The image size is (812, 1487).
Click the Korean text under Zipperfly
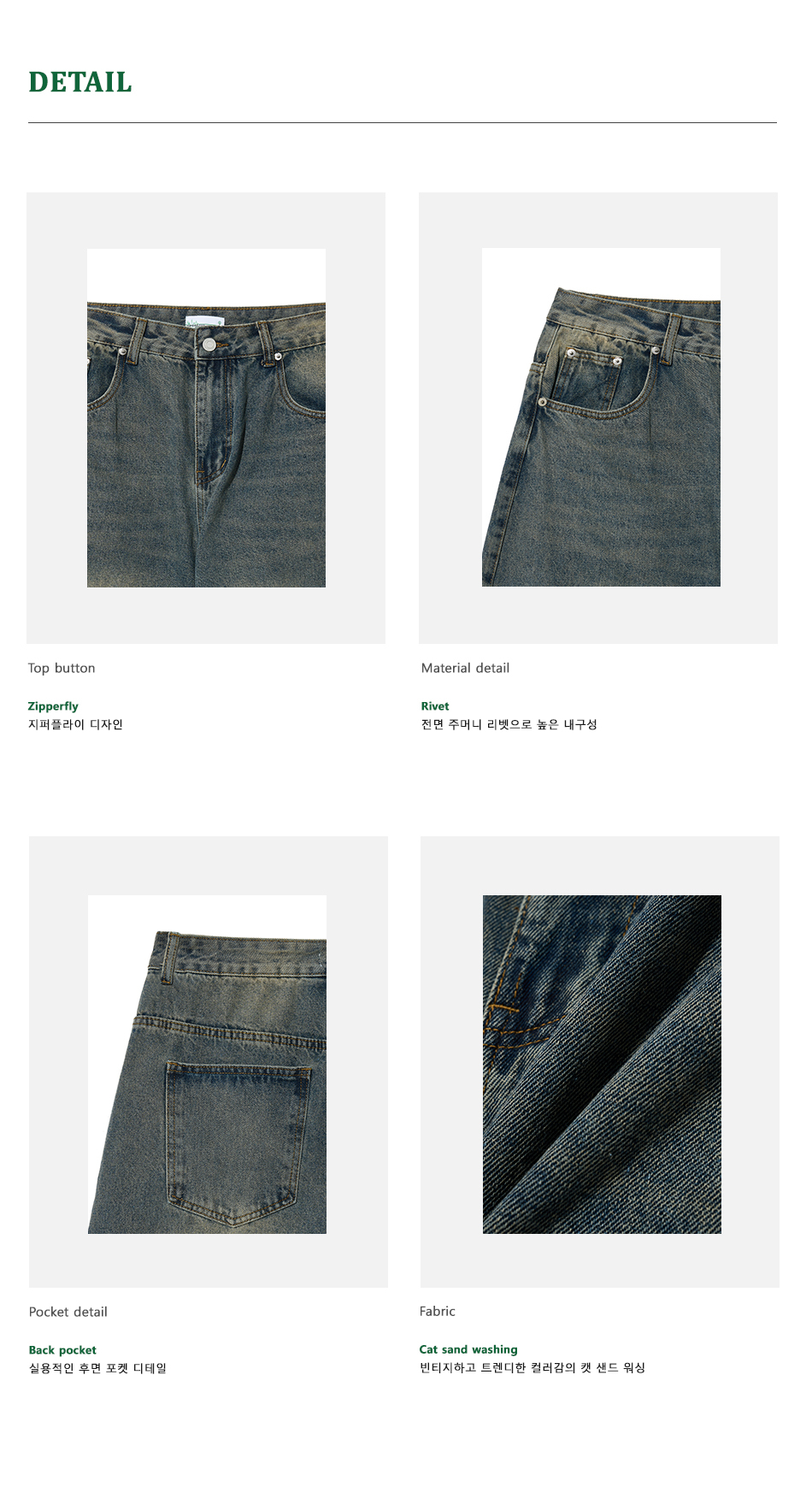[75, 724]
